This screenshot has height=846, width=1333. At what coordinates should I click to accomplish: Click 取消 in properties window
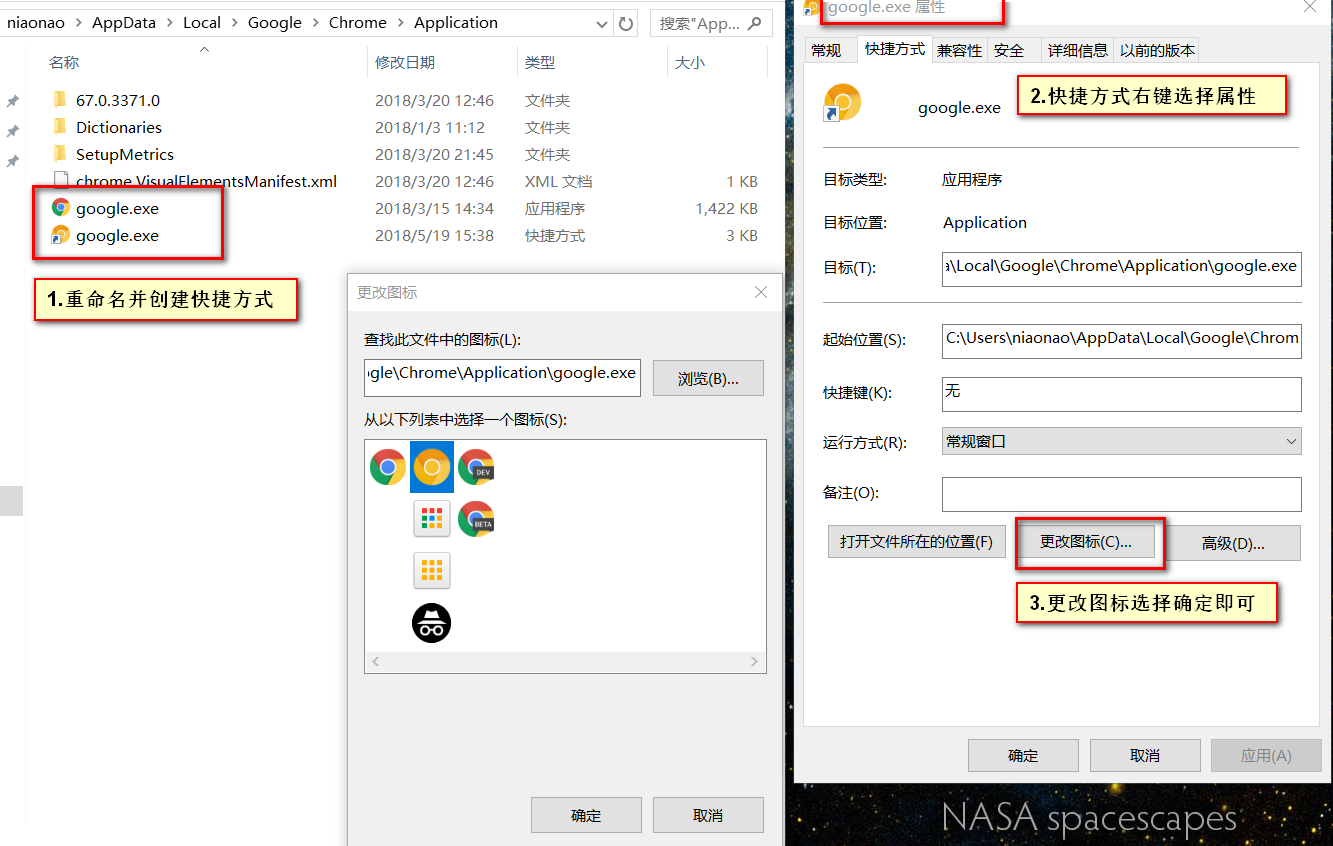(1145, 755)
